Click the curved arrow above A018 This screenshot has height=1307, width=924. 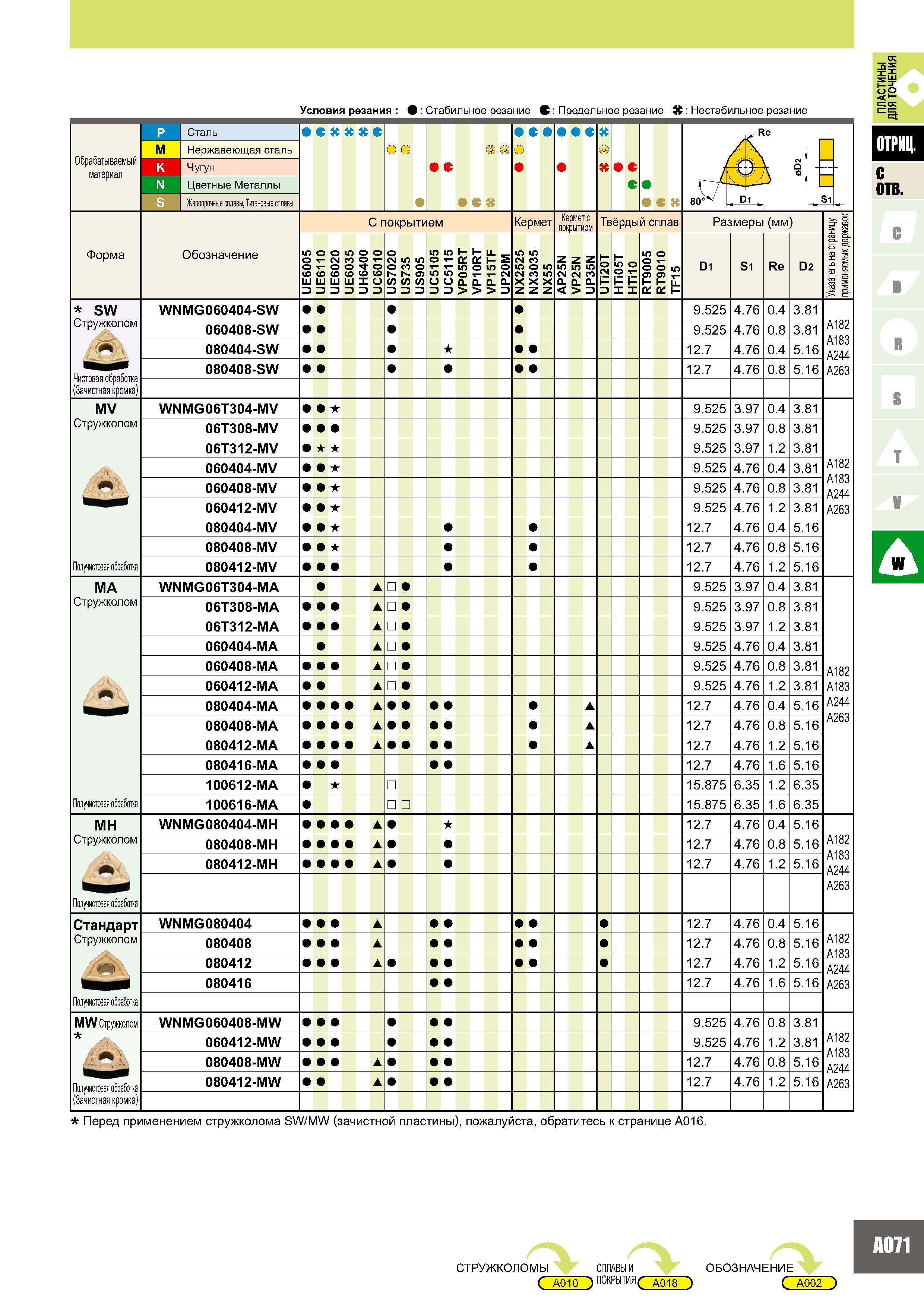coord(654,1259)
